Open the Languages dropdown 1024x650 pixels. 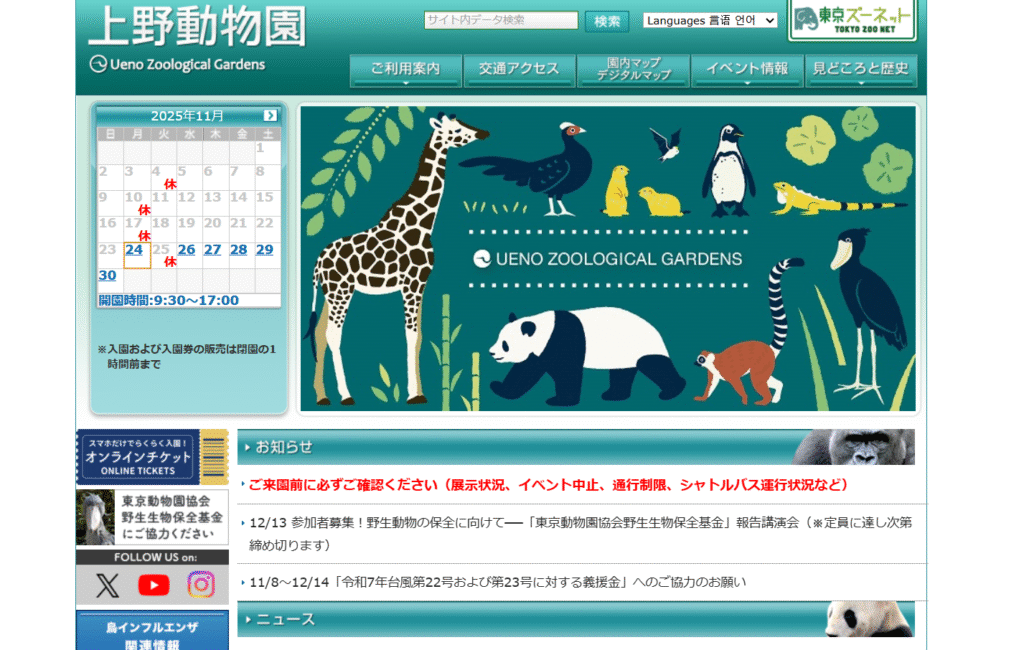[x=710, y=20]
